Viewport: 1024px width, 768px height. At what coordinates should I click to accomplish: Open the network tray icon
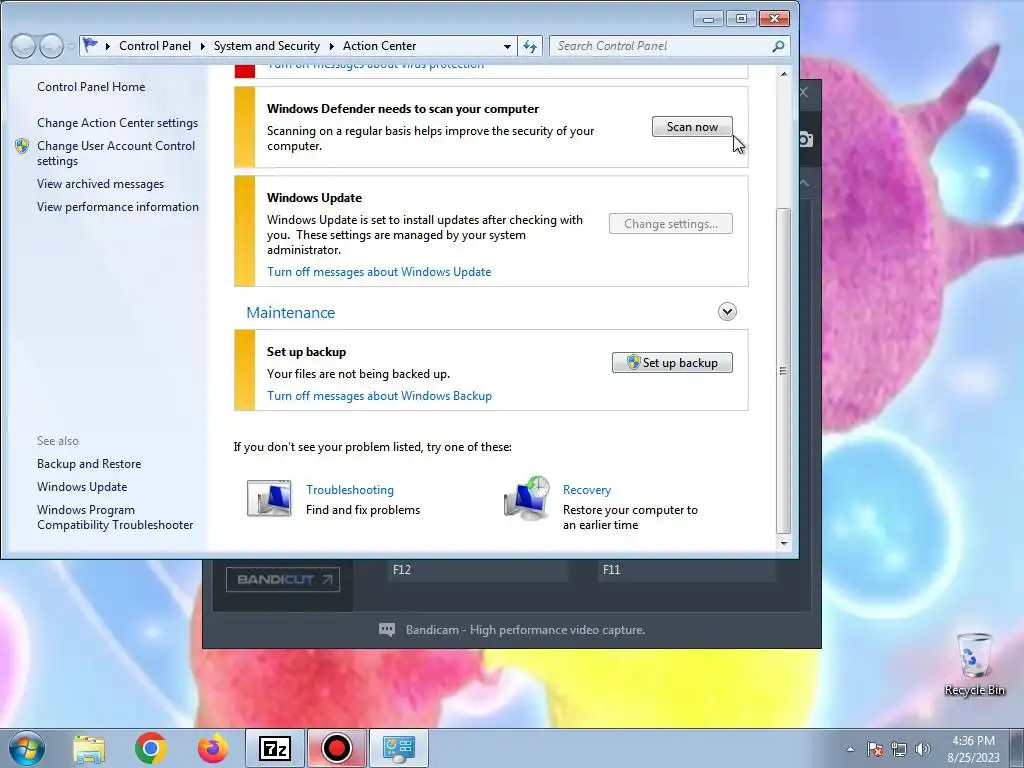pos(899,749)
